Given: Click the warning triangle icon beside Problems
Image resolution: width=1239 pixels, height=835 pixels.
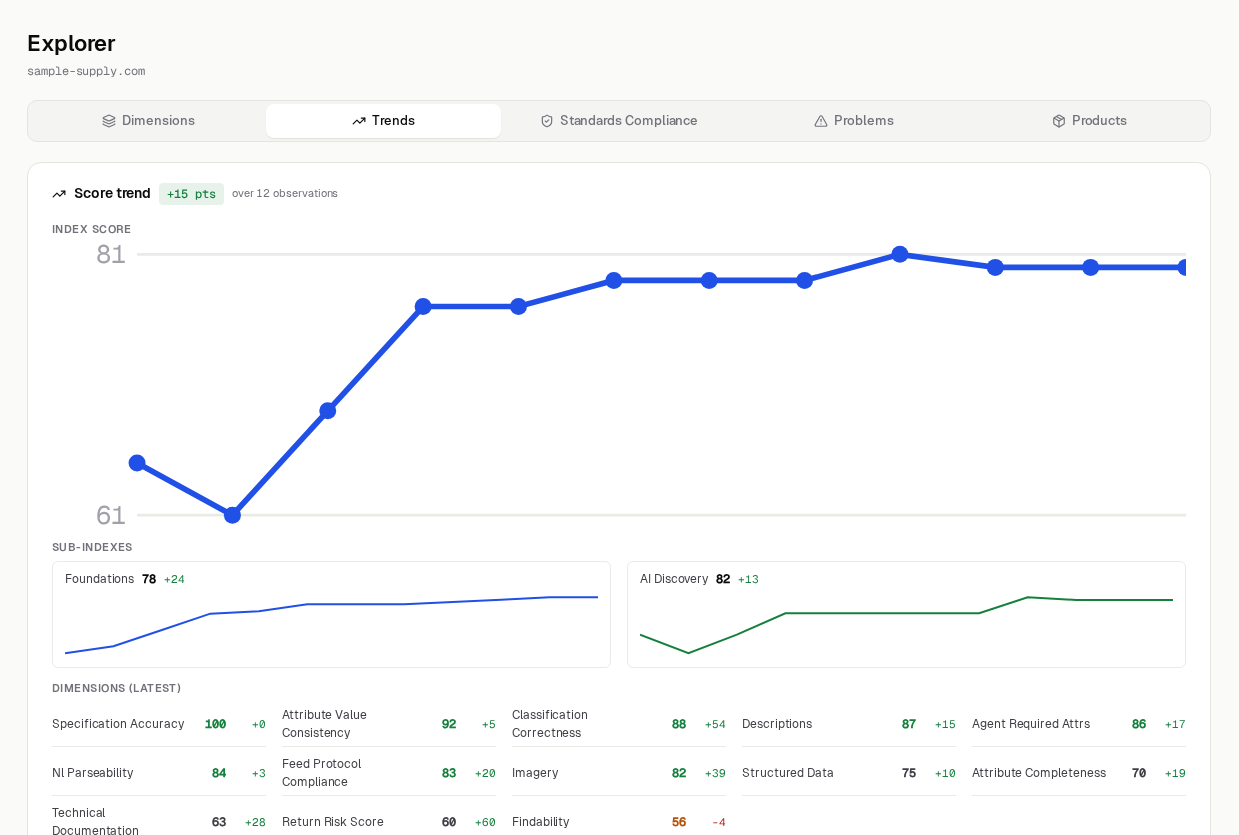Looking at the screenshot, I should pos(821,121).
